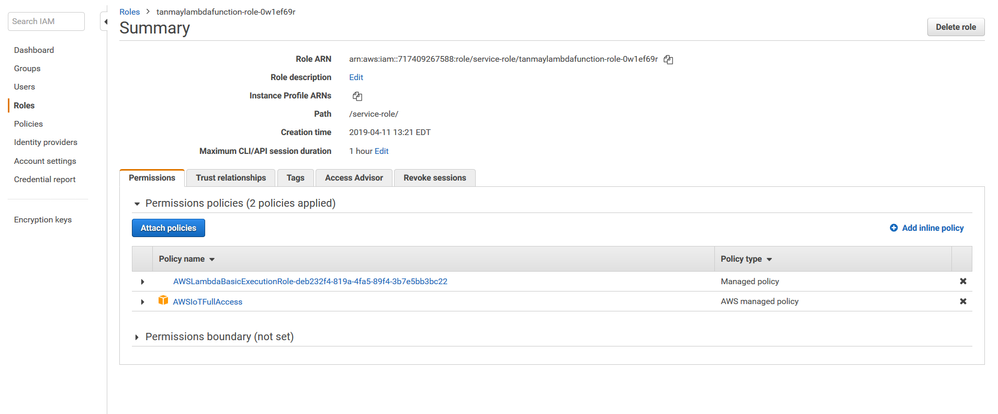998x414 pixels.
Task: Focus the Search IAM field
Action: (46, 21)
